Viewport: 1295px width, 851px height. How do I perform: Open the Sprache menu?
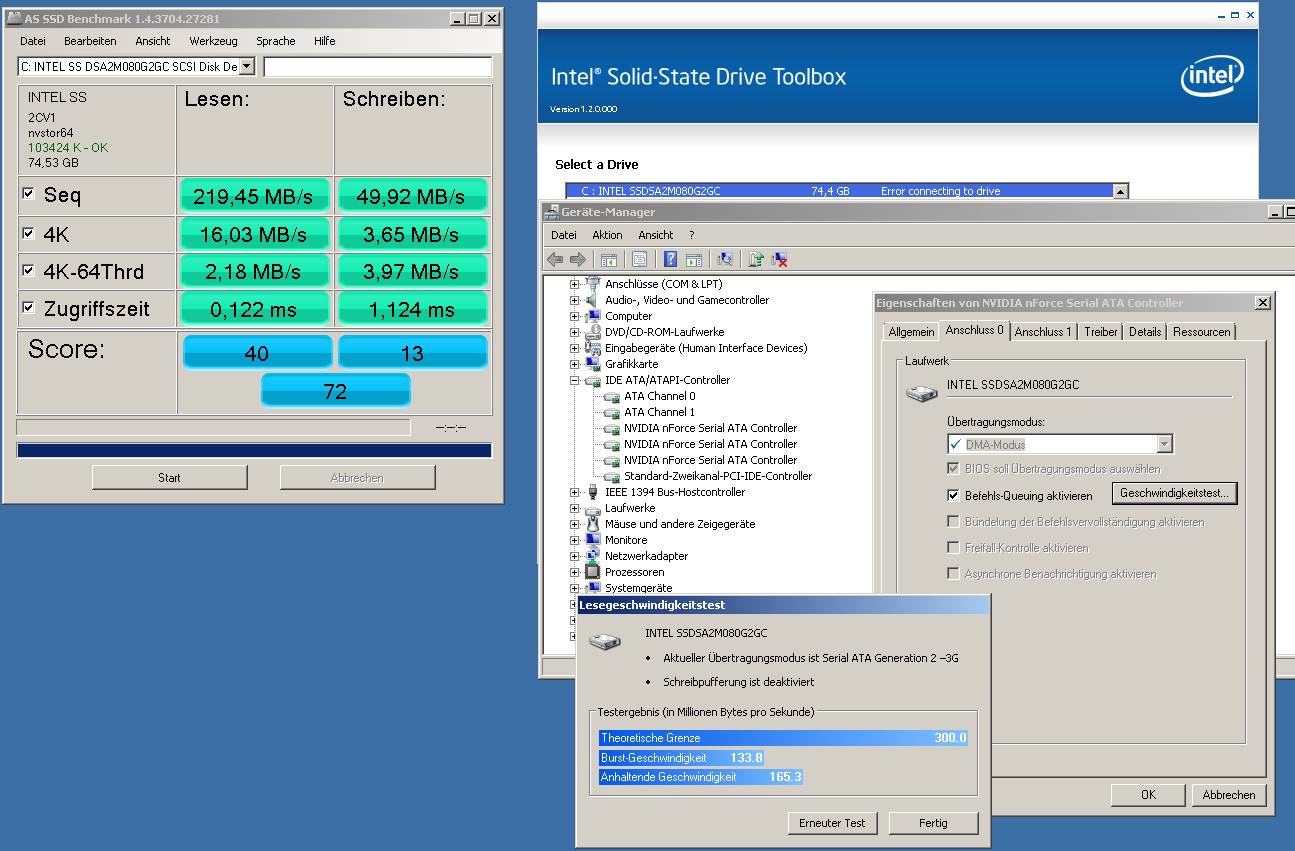pyautogui.click(x=275, y=41)
